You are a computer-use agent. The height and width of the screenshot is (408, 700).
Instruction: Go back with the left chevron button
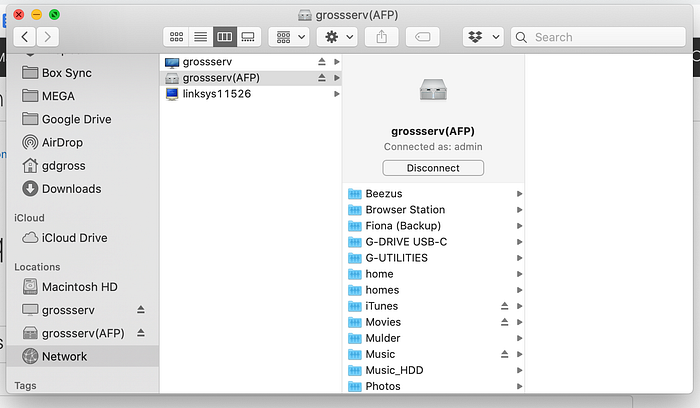(25, 37)
